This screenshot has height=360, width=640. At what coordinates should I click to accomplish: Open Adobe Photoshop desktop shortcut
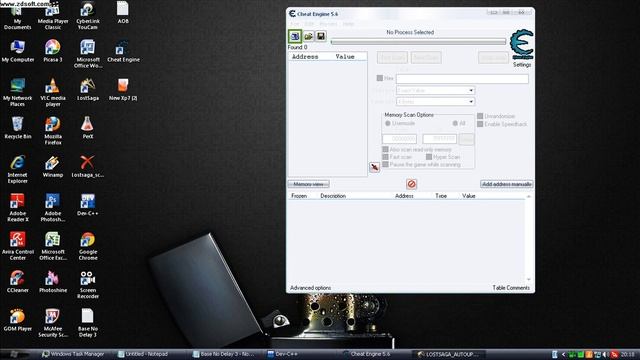pos(53,207)
